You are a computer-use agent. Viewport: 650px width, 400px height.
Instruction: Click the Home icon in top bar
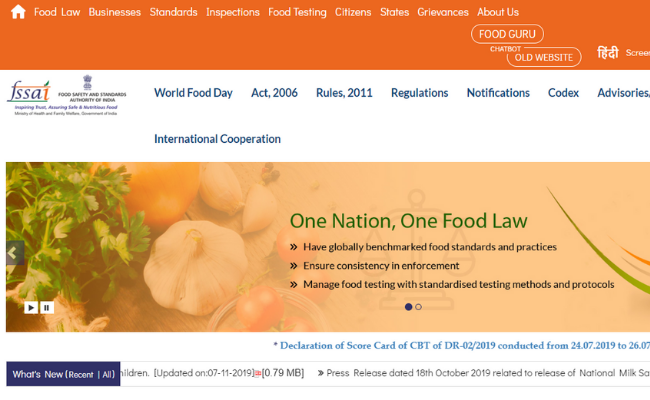[17, 12]
